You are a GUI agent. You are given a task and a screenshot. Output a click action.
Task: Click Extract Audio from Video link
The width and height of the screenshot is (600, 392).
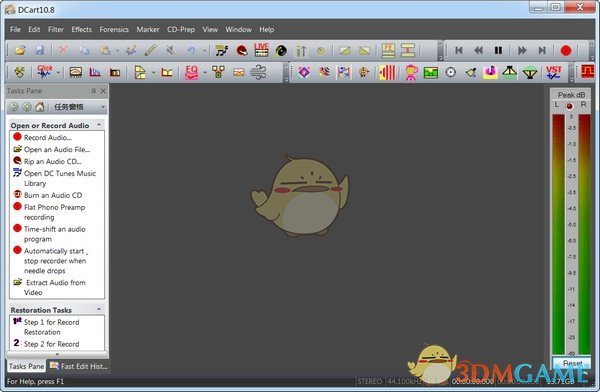[x=55, y=287]
